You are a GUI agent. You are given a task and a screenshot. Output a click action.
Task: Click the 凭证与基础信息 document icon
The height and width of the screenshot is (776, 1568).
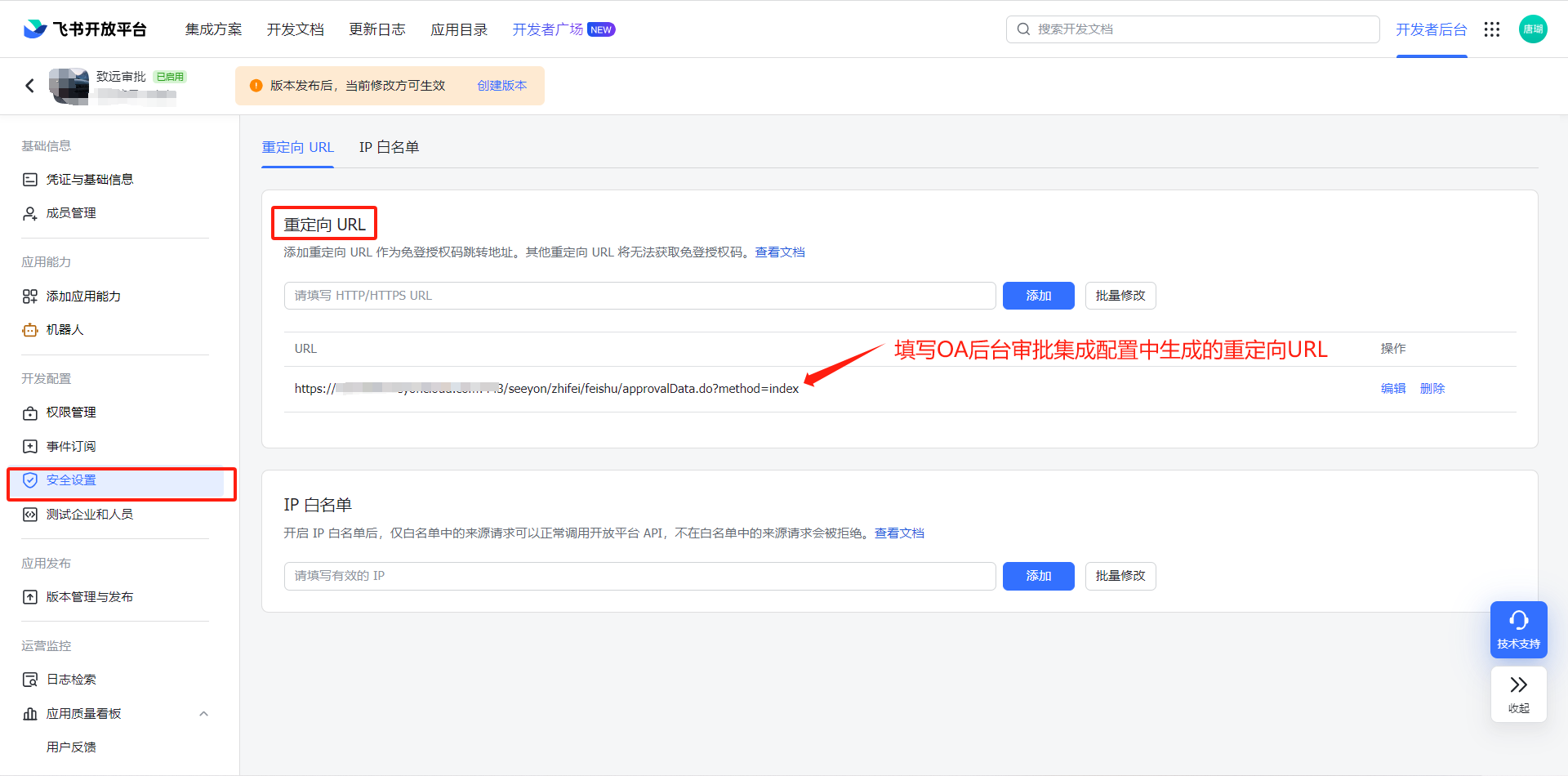pyautogui.click(x=29, y=179)
